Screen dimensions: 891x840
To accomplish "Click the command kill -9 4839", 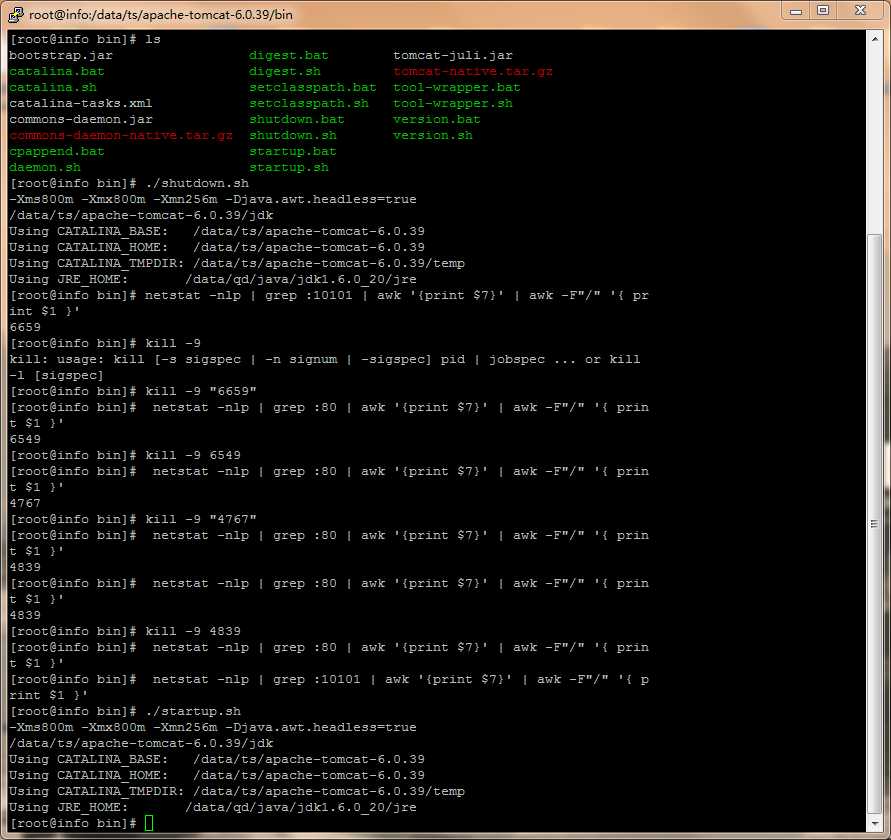I will coord(193,631).
